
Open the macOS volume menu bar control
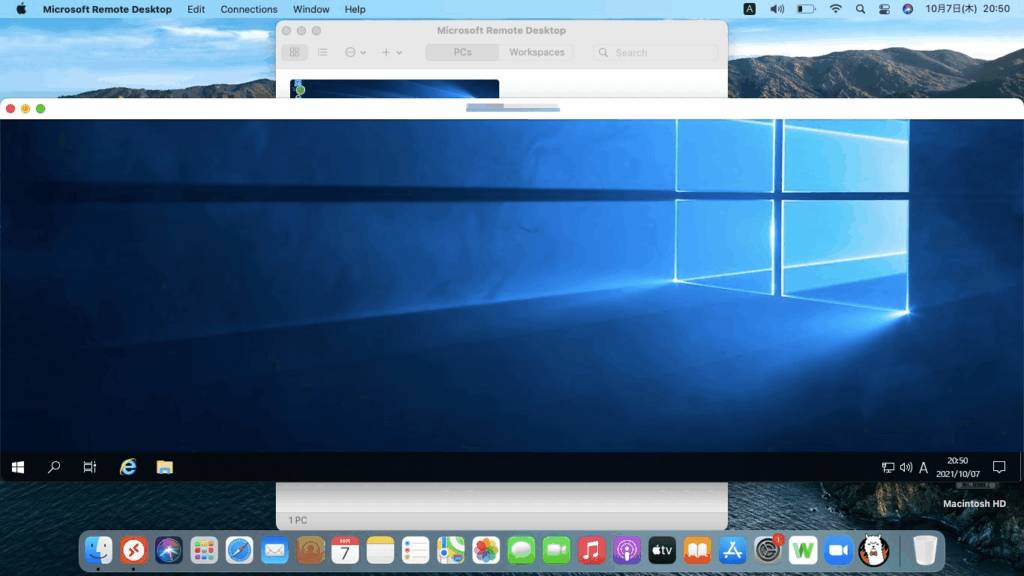click(x=776, y=9)
